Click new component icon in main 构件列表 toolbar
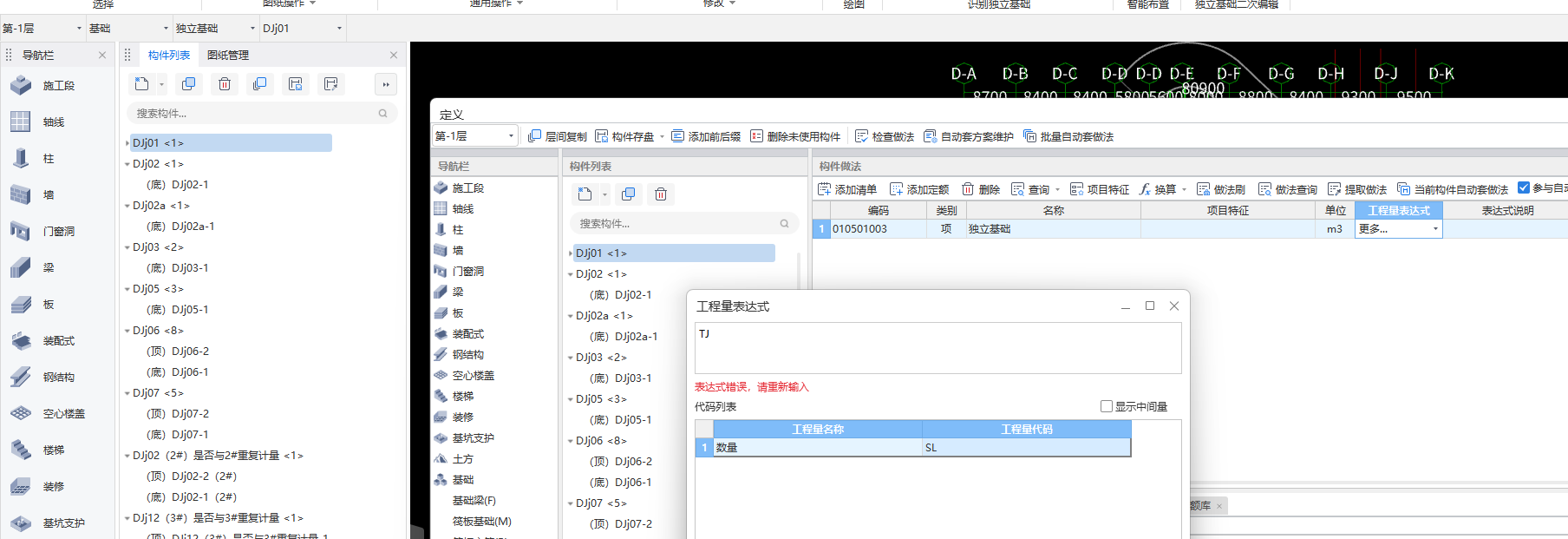Image resolution: width=1568 pixels, height=539 pixels. coord(141,84)
